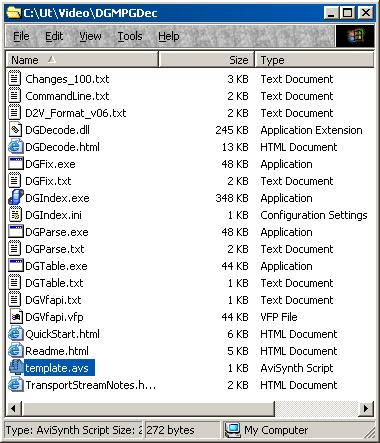
Task: Select the DGDecode.html file name
Action: click(62, 147)
